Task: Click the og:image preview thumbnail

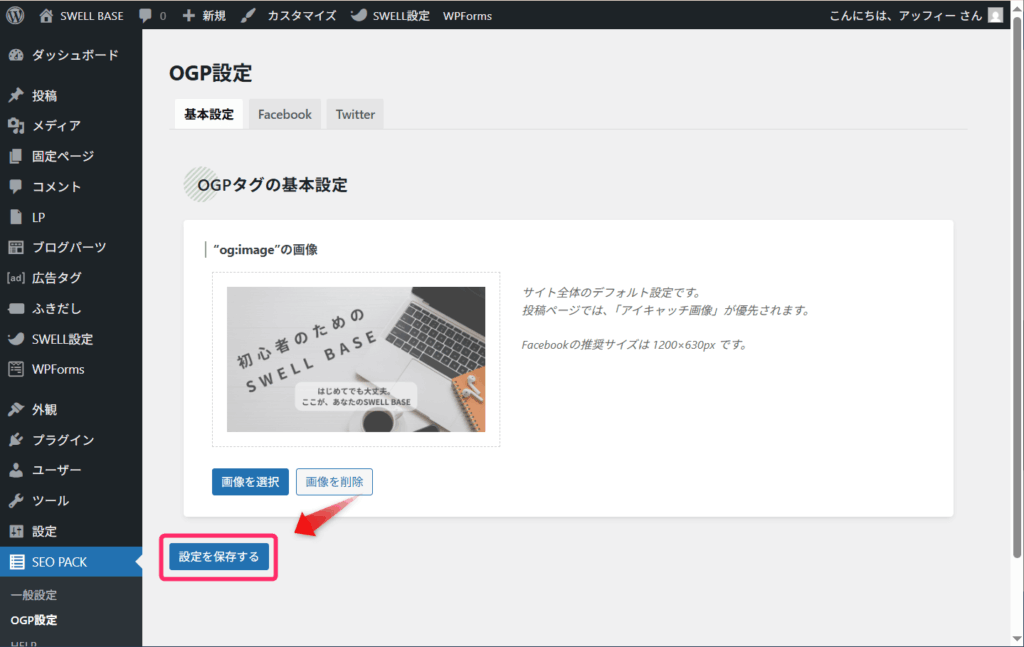Action: (x=356, y=359)
